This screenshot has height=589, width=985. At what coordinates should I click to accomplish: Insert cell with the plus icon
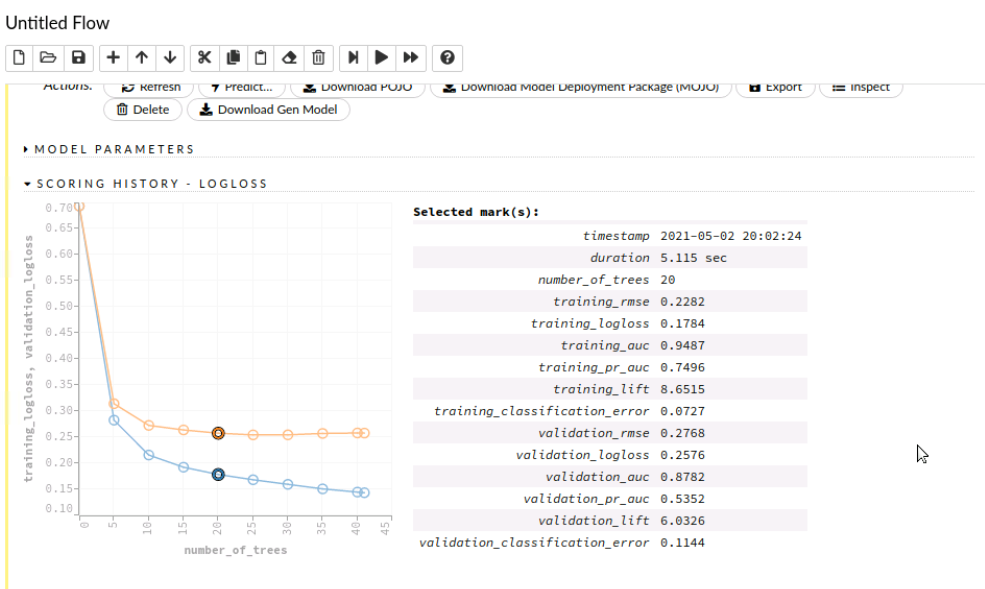tap(113, 58)
